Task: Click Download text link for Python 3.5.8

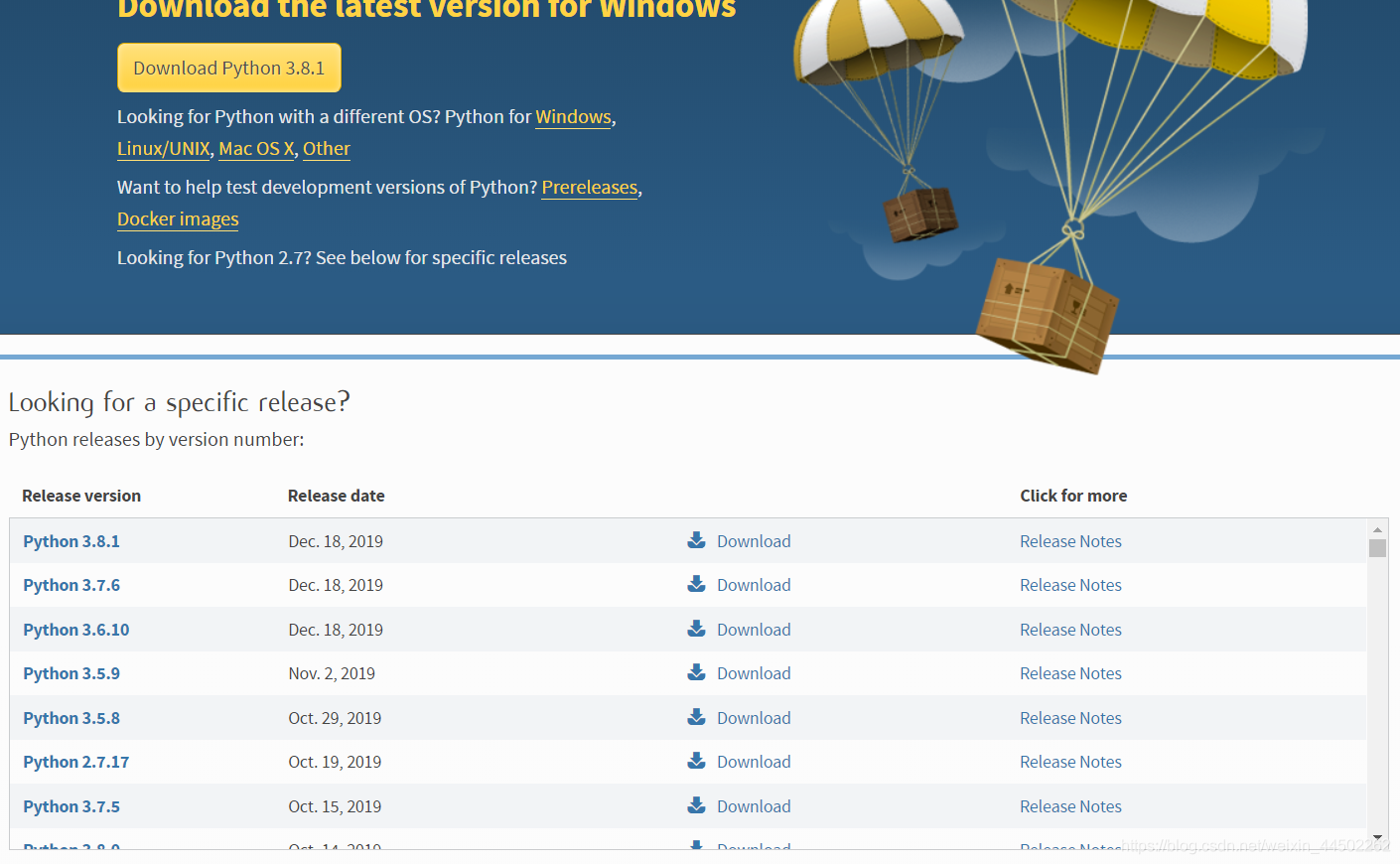Action: tap(754, 718)
